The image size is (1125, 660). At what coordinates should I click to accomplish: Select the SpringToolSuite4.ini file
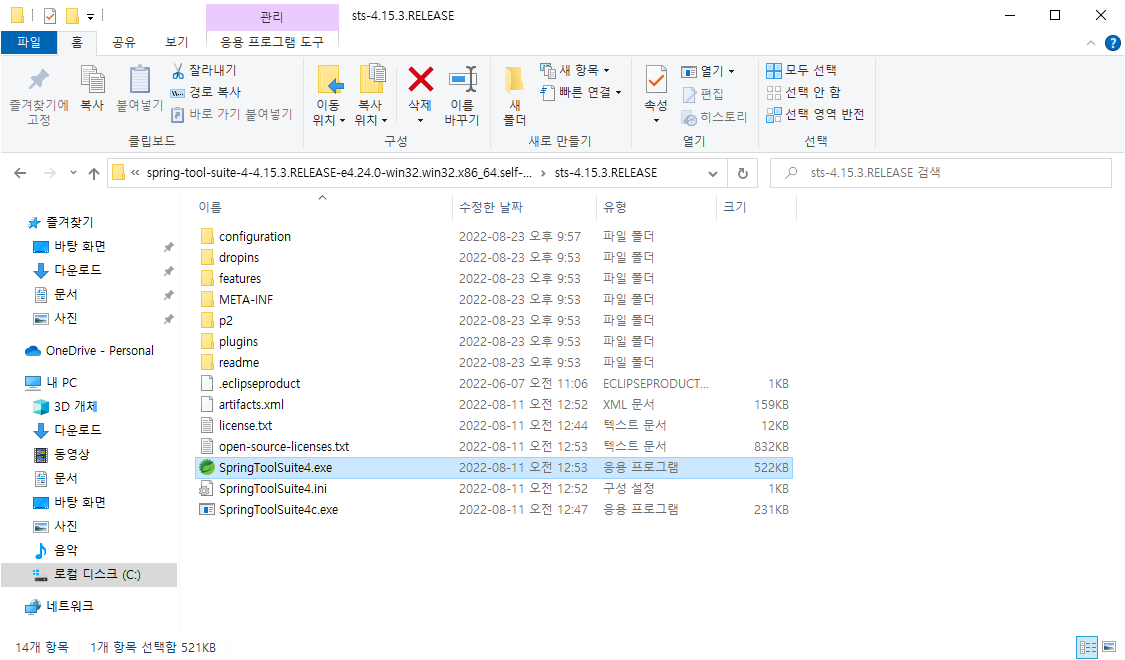(272, 489)
